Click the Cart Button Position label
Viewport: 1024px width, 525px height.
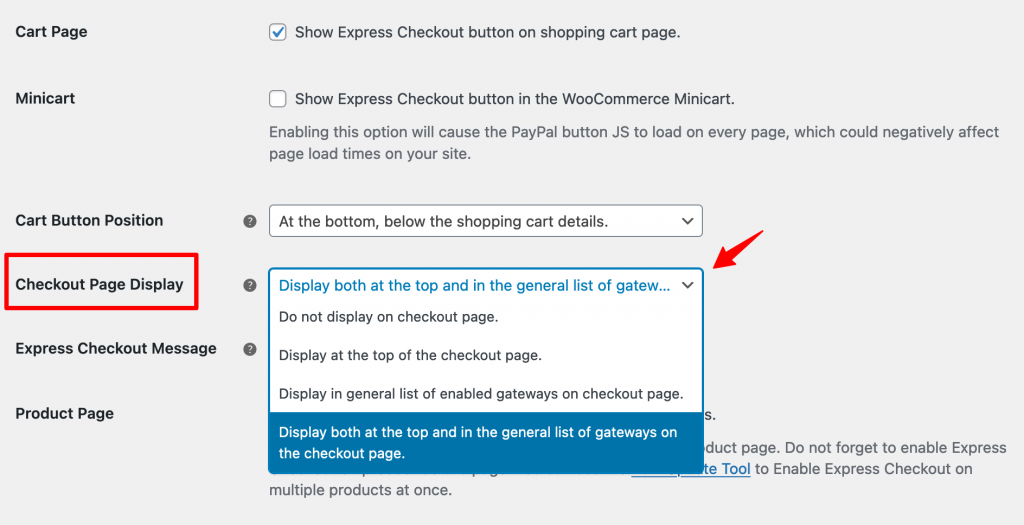89,221
